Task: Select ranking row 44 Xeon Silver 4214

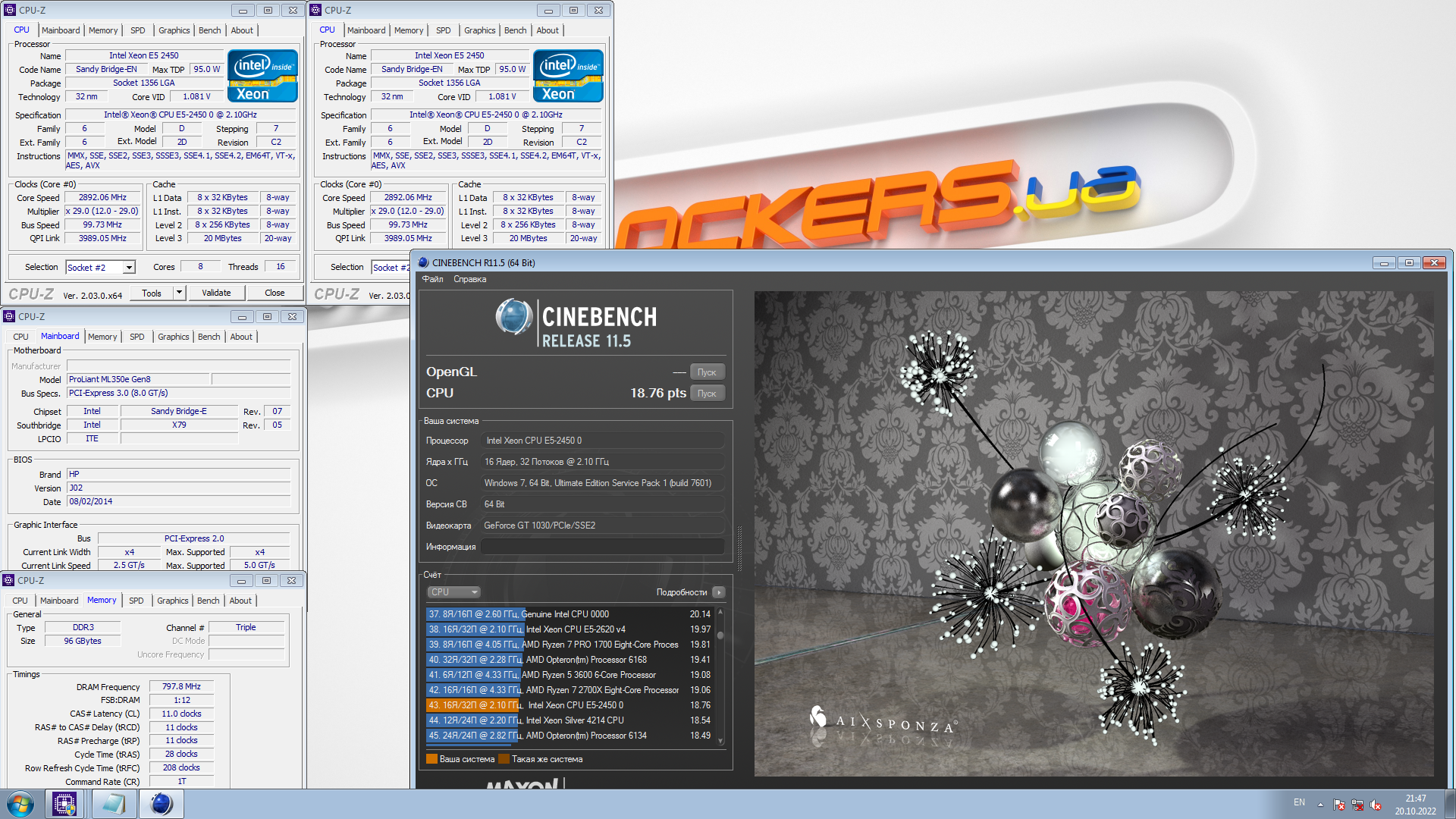Action: [570, 720]
